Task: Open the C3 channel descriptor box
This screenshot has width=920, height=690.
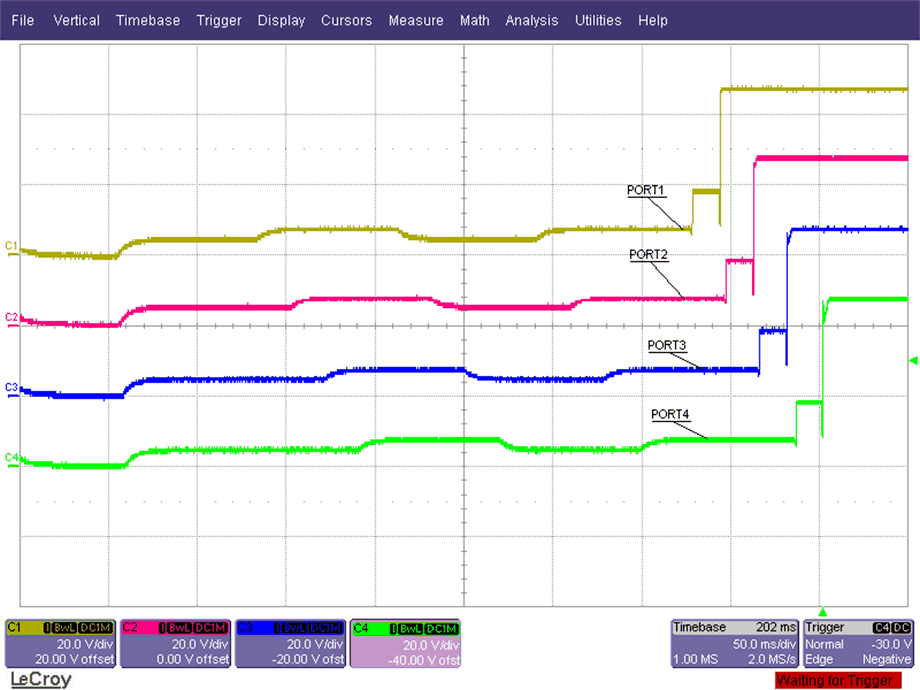Action: click(x=290, y=643)
